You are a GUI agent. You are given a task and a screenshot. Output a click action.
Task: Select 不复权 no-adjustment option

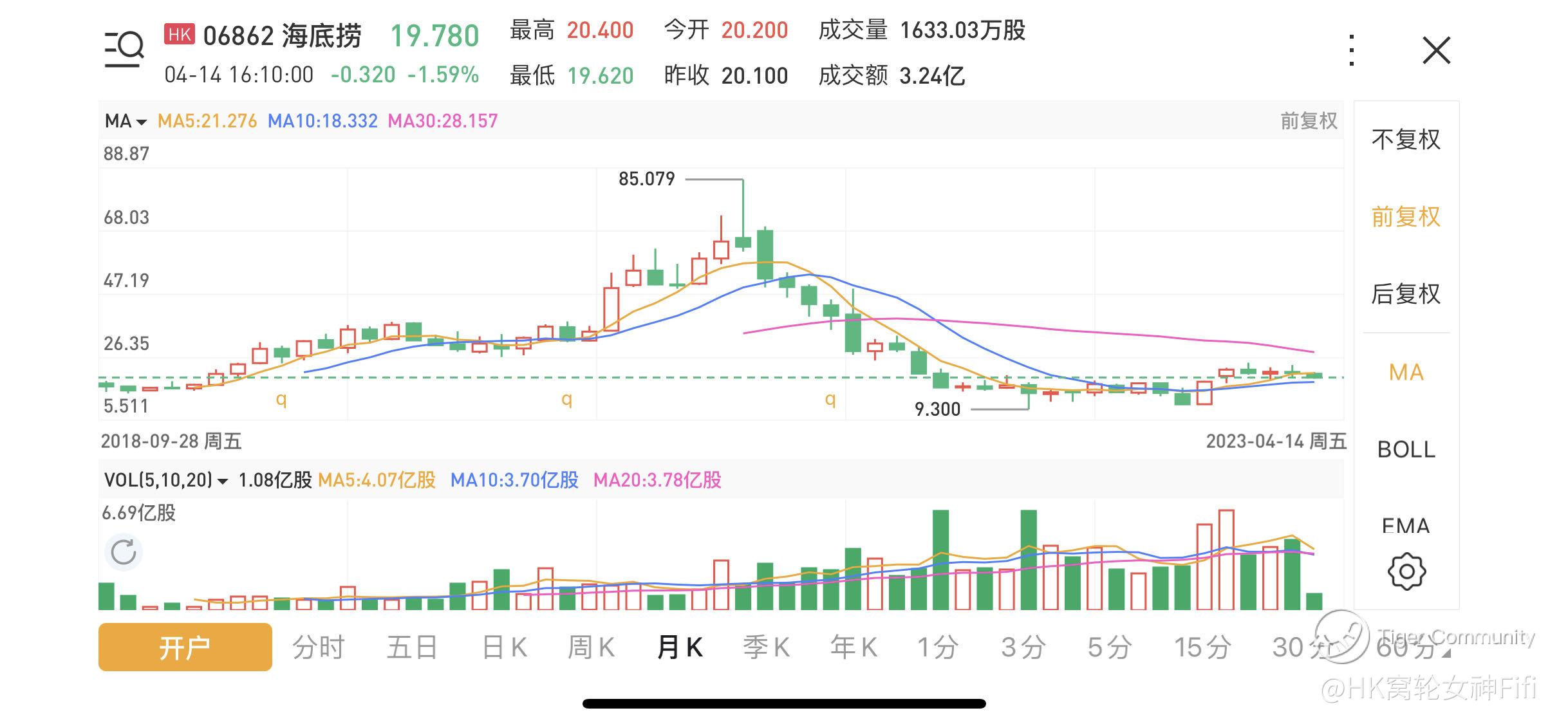pyautogui.click(x=1406, y=139)
